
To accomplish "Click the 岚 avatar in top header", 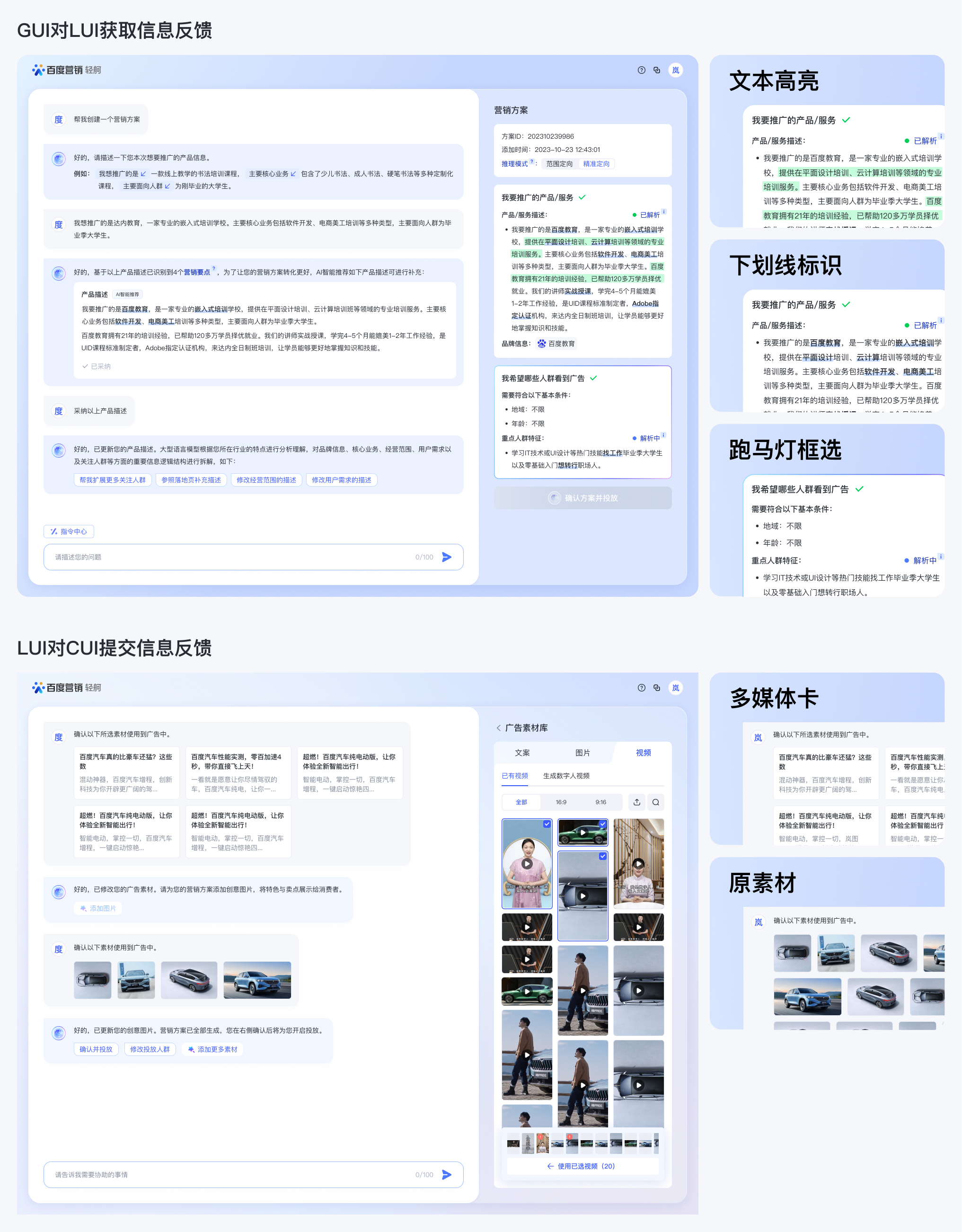I will click(x=676, y=70).
